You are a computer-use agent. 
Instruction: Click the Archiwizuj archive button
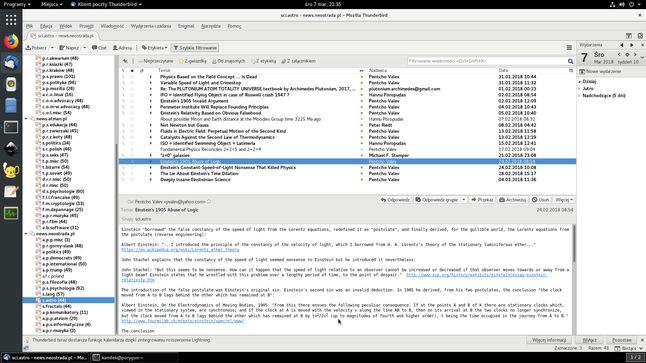pos(513,200)
